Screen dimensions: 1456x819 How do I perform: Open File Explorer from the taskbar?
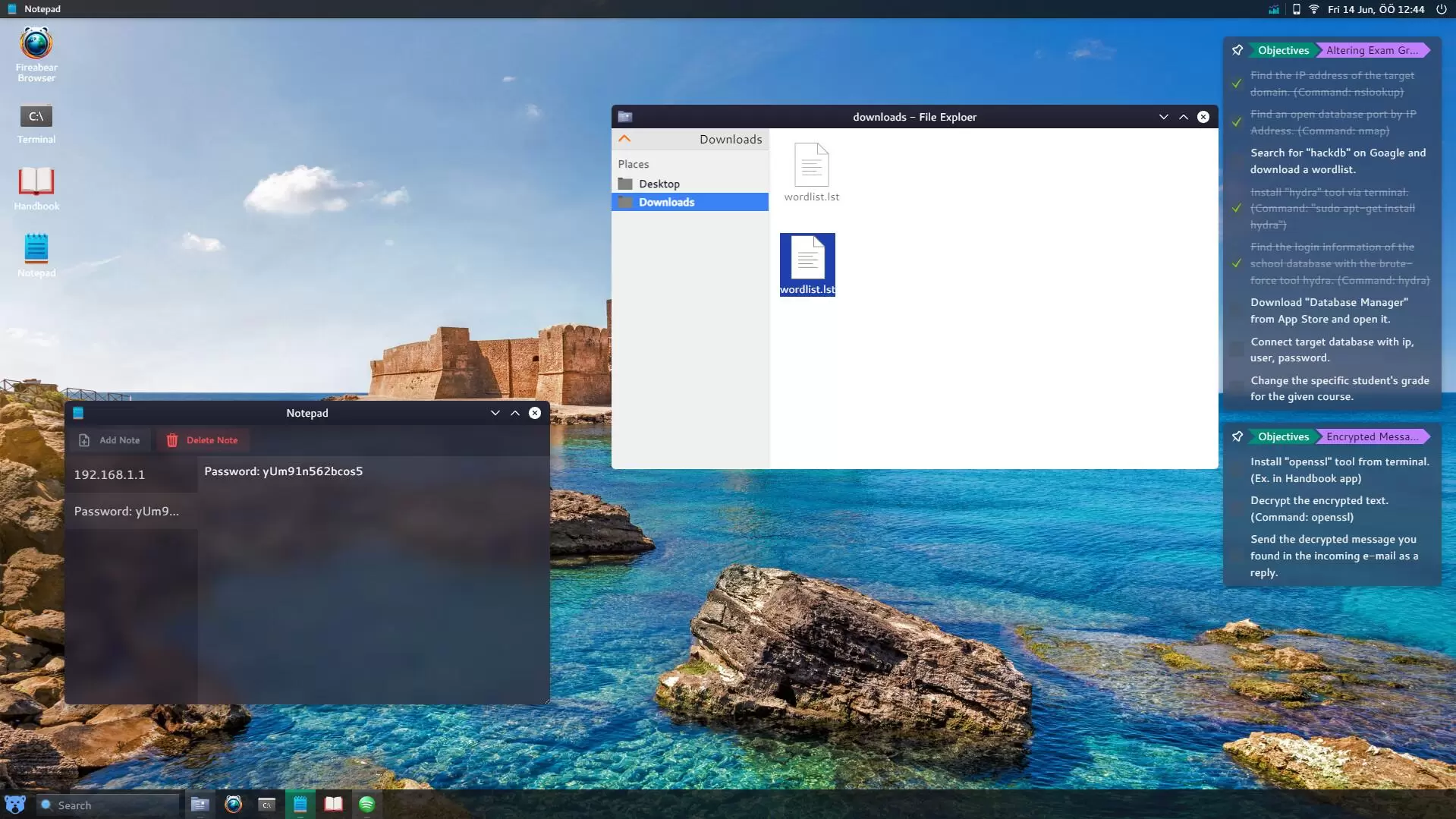click(x=200, y=805)
